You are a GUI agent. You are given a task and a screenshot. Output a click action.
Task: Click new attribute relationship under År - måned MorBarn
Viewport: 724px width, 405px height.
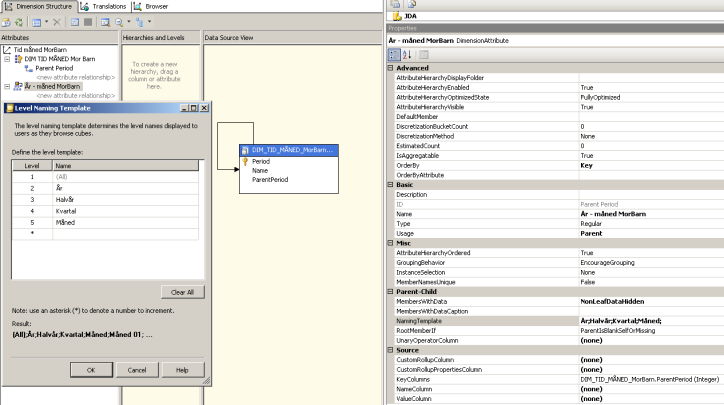coord(76,96)
